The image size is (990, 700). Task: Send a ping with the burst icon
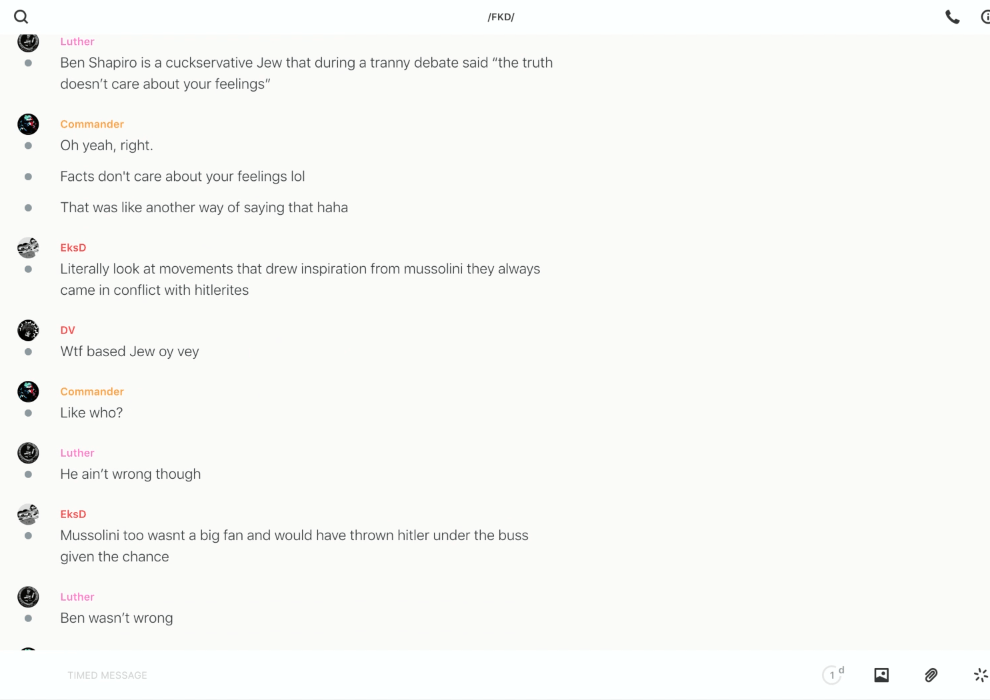(x=980, y=675)
